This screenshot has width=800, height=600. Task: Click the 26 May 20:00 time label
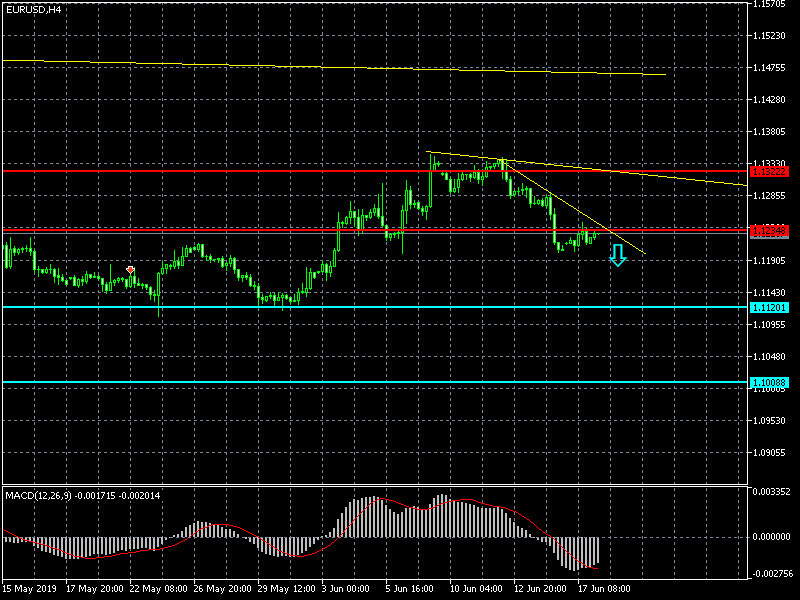click(x=222, y=589)
